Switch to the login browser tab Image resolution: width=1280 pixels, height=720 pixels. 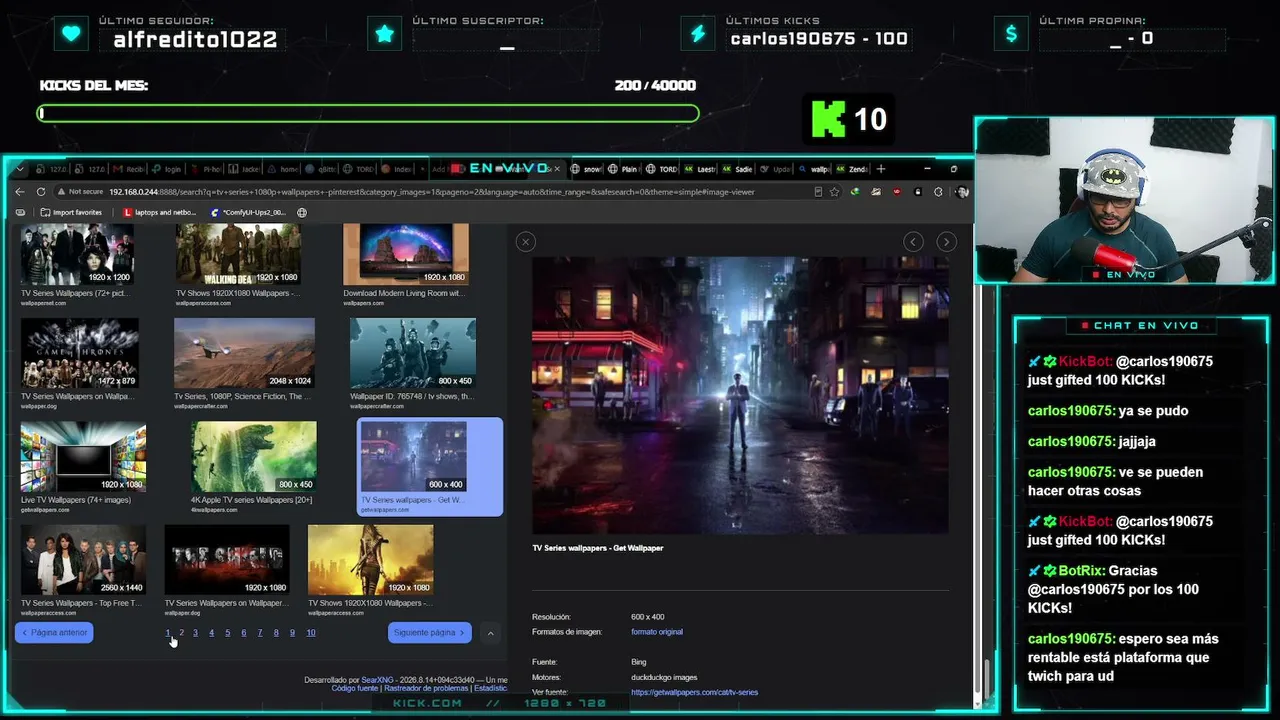click(168, 169)
